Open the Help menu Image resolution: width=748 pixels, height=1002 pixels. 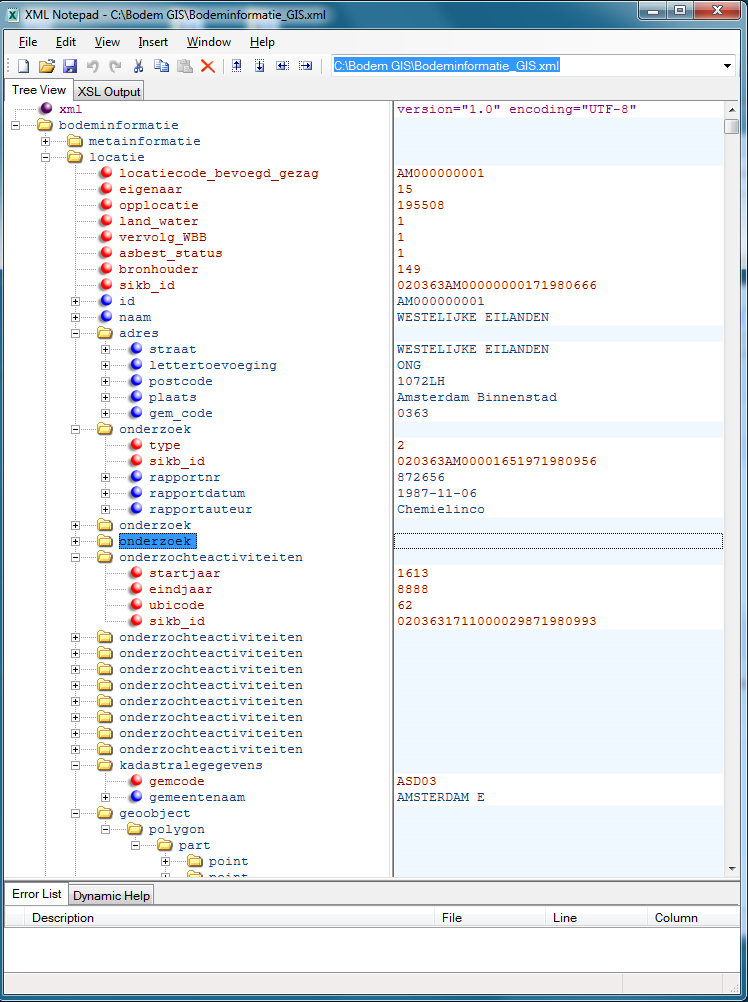[262, 42]
